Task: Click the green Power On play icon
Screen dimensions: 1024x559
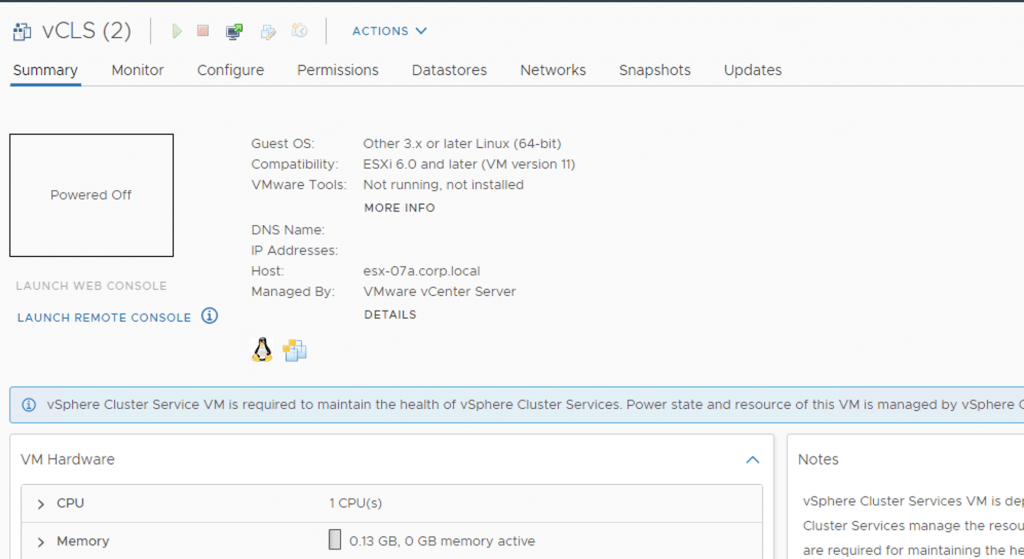Action: click(177, 31)
